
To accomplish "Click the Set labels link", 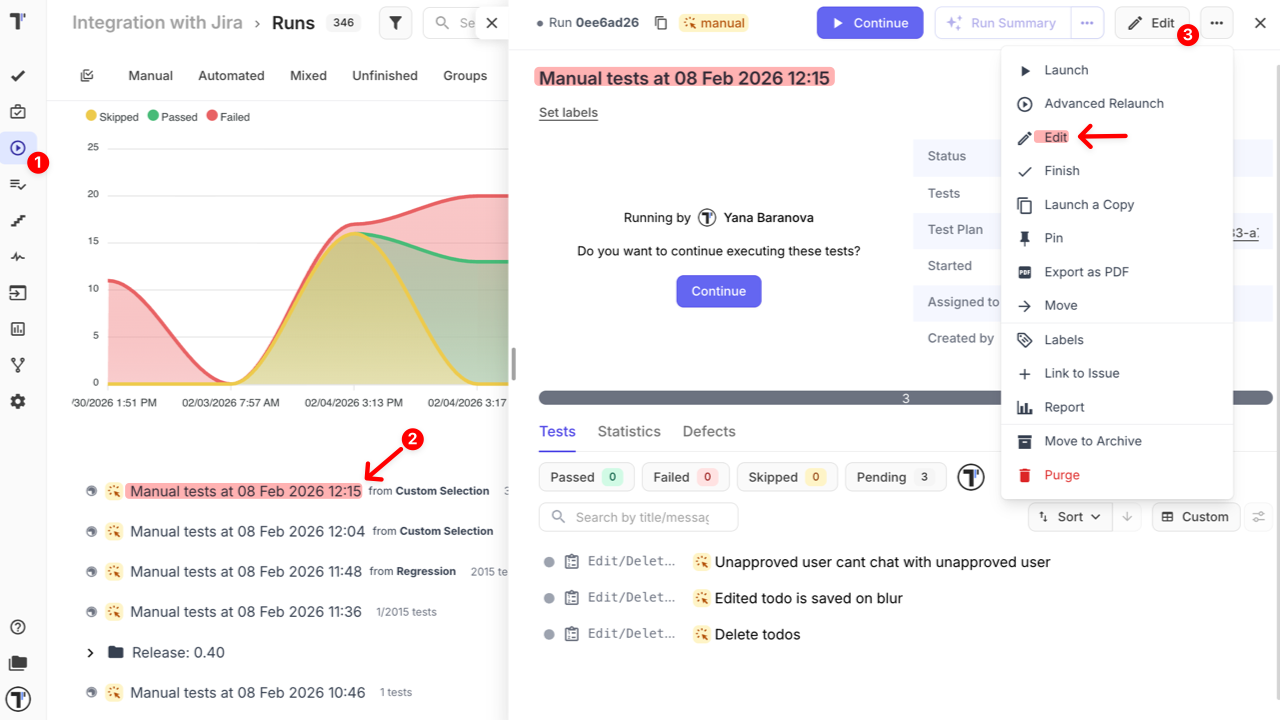I will (x=568, y=113).
